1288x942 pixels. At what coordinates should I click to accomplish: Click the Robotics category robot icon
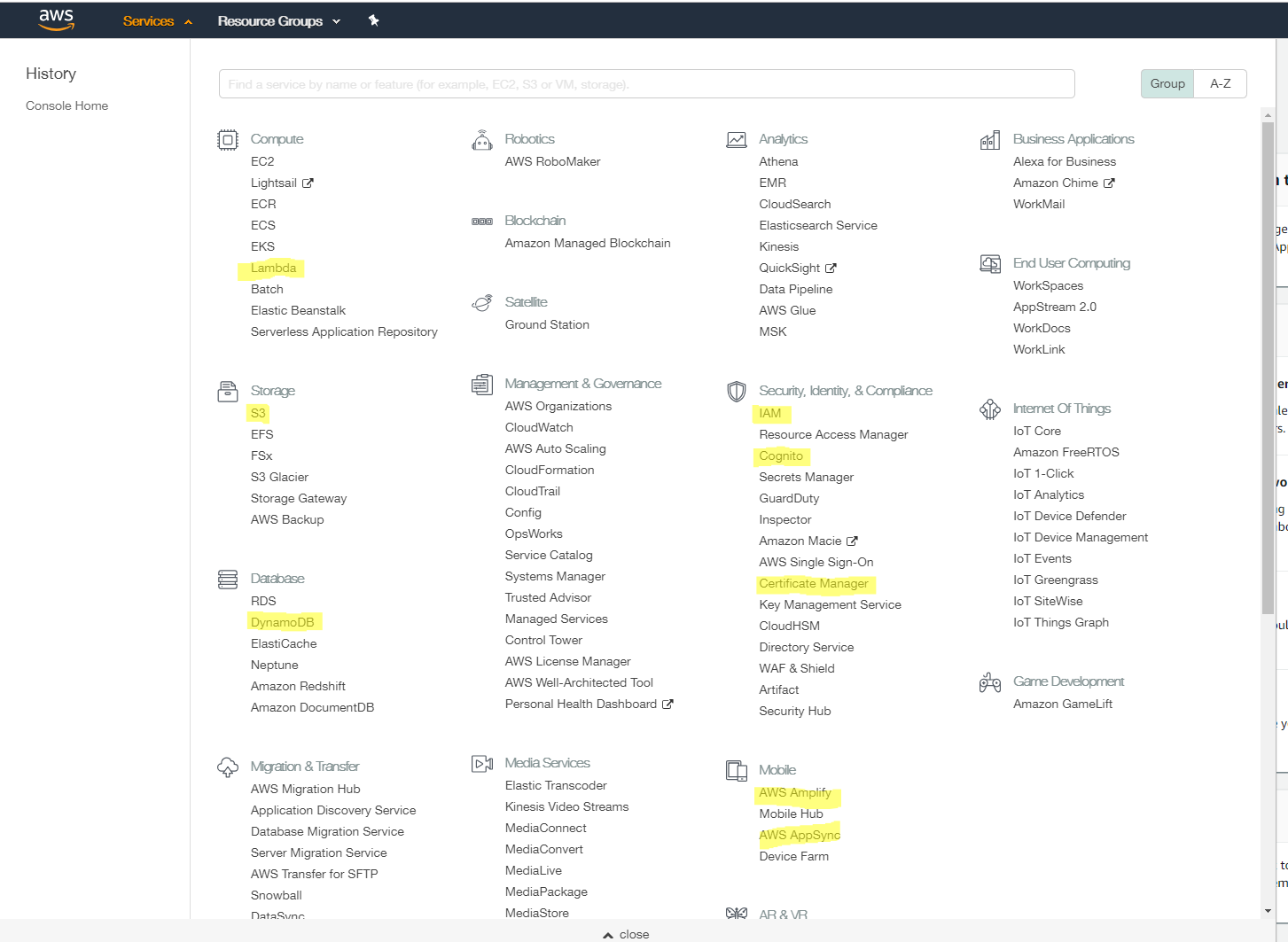[482, 140]
